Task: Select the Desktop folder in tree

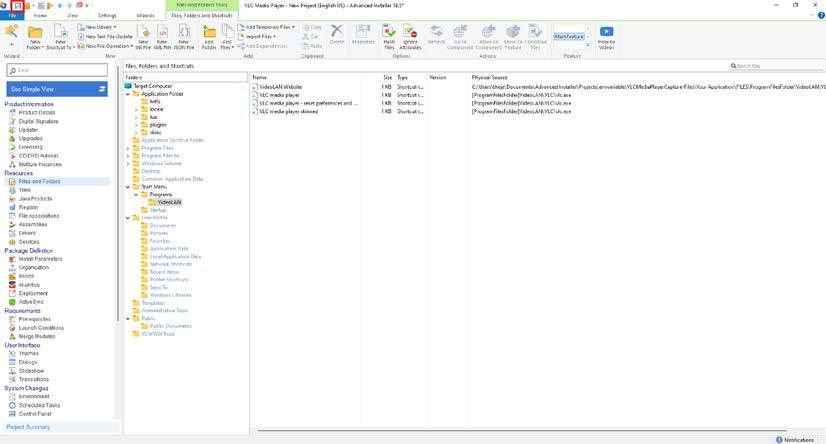Action: [151, 171]
